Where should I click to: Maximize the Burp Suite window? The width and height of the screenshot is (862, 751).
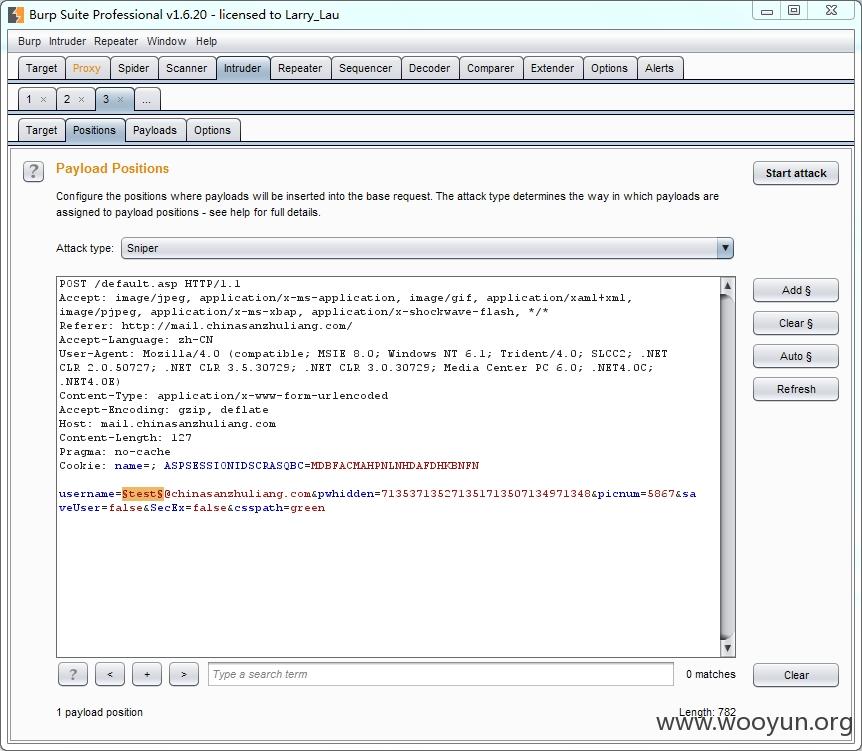(x=794, y=11)
